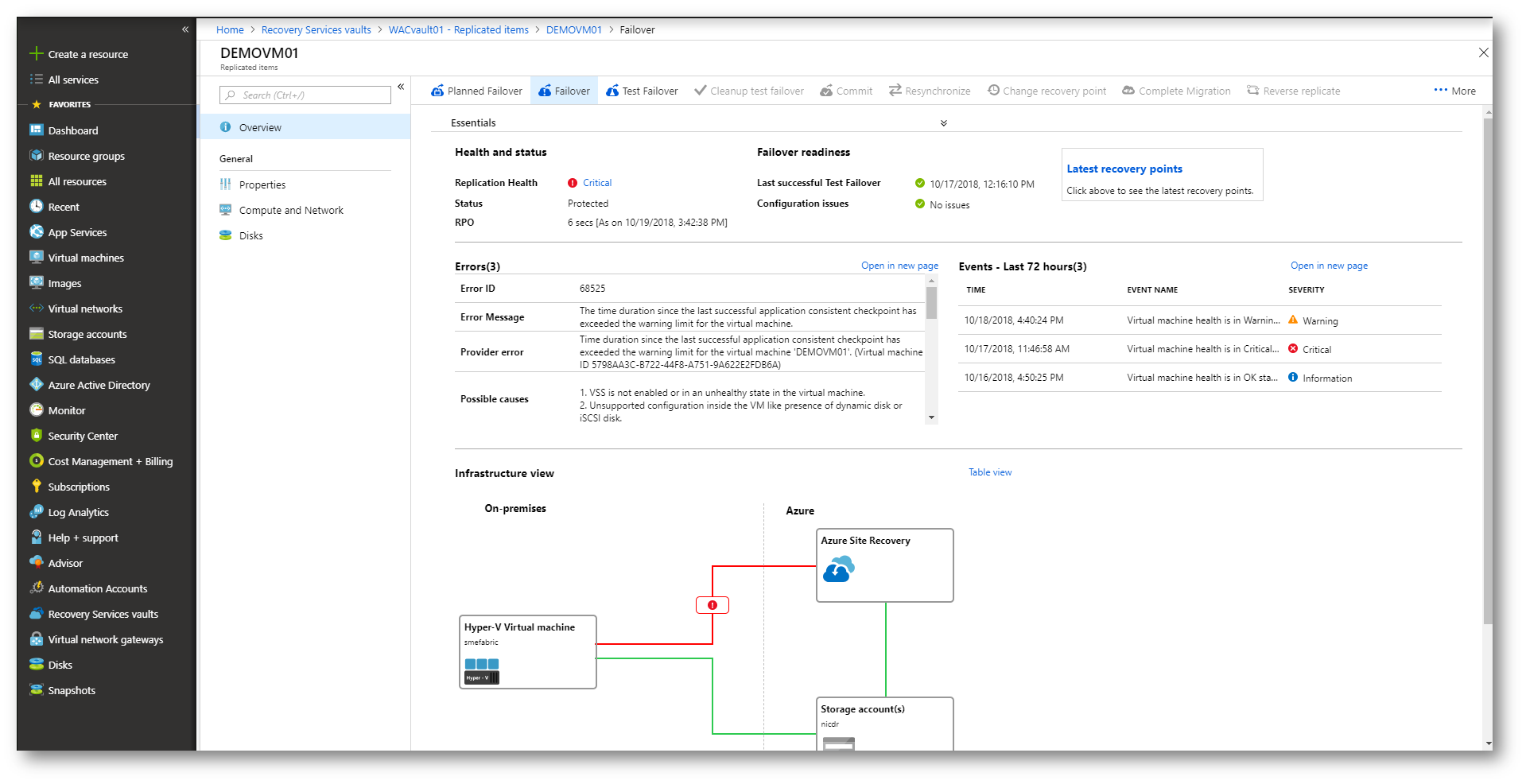Click Complete Migration in toolbar
The width and height of the screenshot is (1526, 784).
(1176, 91)
